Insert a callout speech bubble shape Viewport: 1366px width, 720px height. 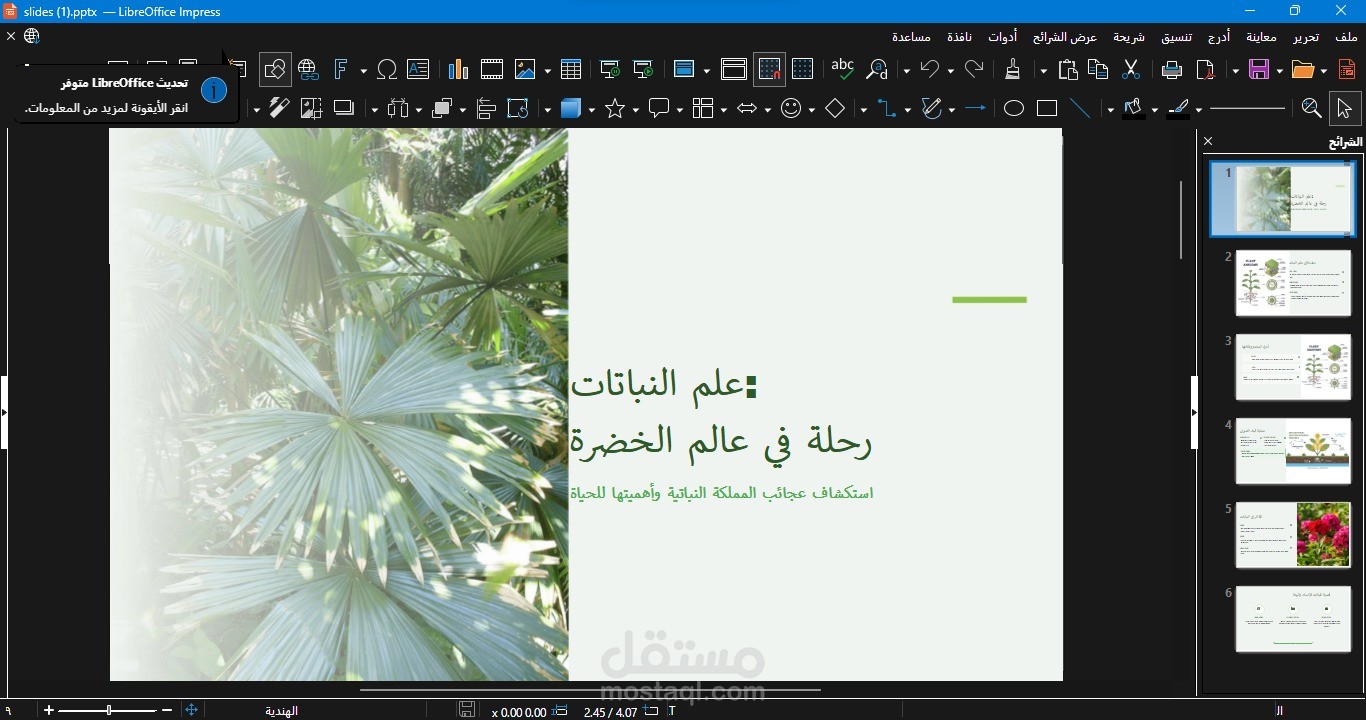point(659,108)
